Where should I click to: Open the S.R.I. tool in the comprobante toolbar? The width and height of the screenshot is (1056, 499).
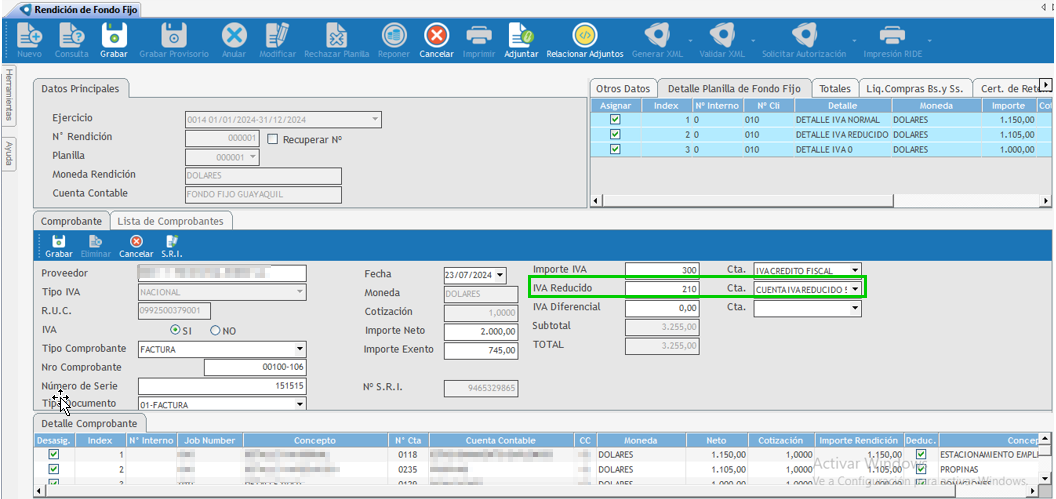pyautogui.click(x=172, y=241)
